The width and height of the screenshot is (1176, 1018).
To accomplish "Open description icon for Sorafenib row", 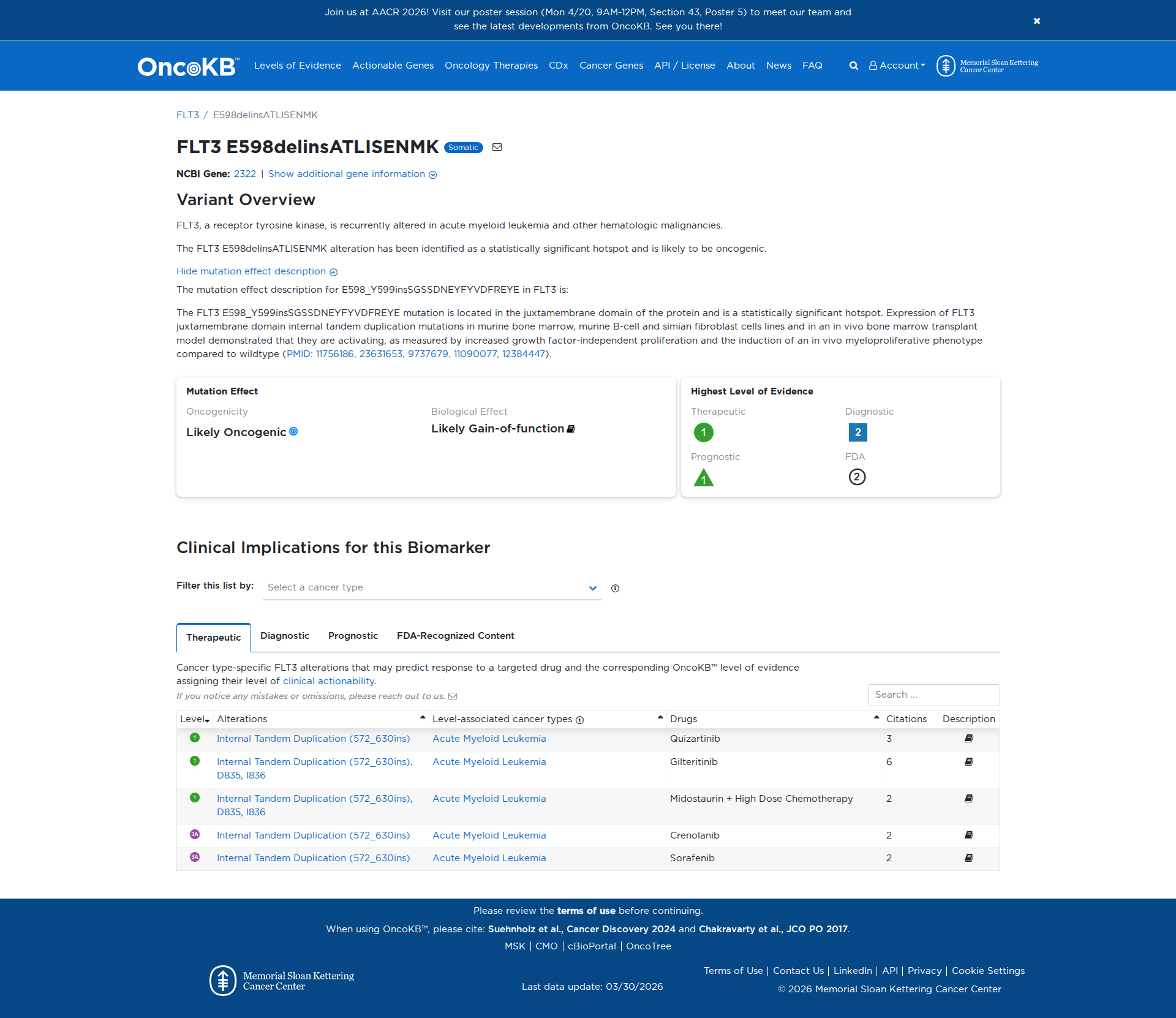I will pos(968,858).
